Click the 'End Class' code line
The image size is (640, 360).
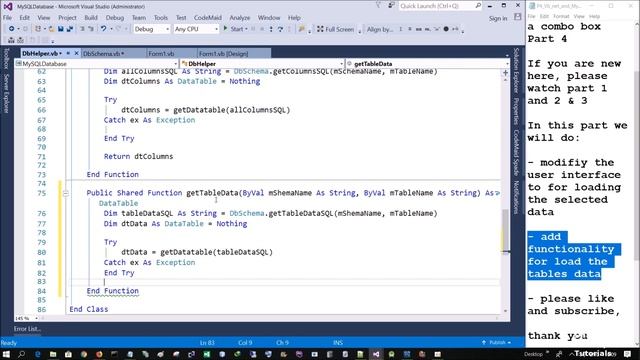click(89, 309)
